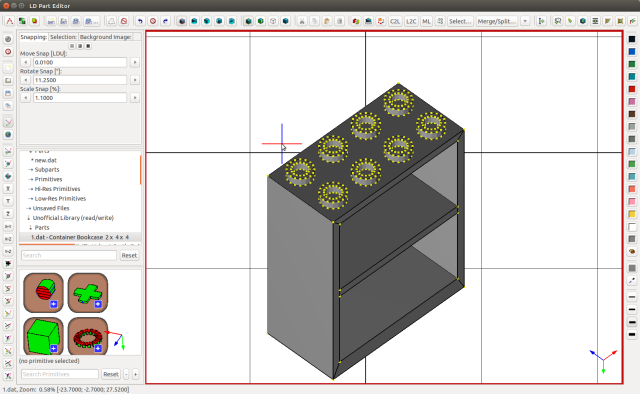The image size is (640, 394).
Task: Click the C2L toolbar button
Action: tap(395, 21)
